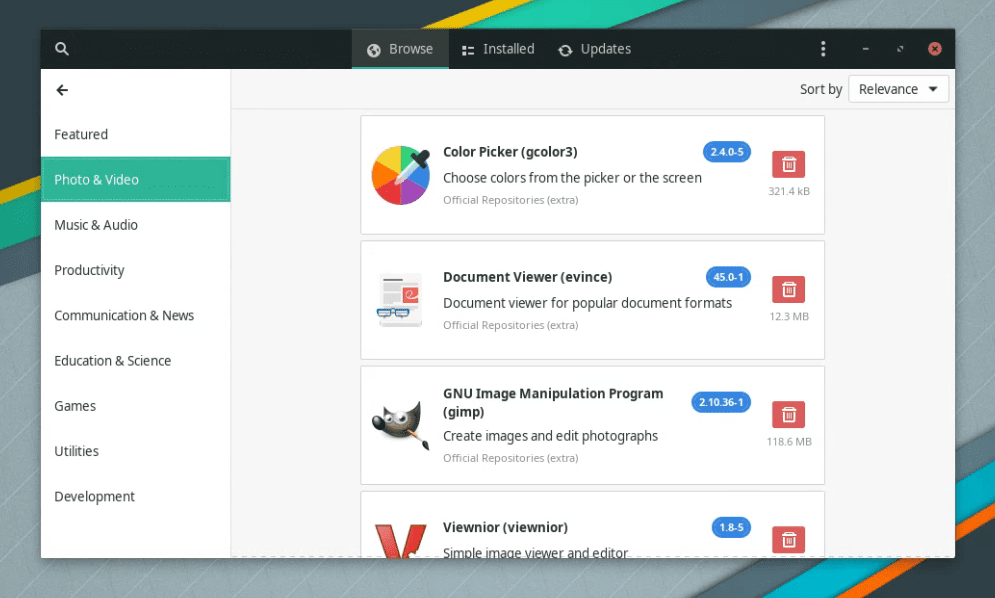The width and height of the screenshot is (995, 598).
Task: Open the Development category
Action: (x=135, y=496)
